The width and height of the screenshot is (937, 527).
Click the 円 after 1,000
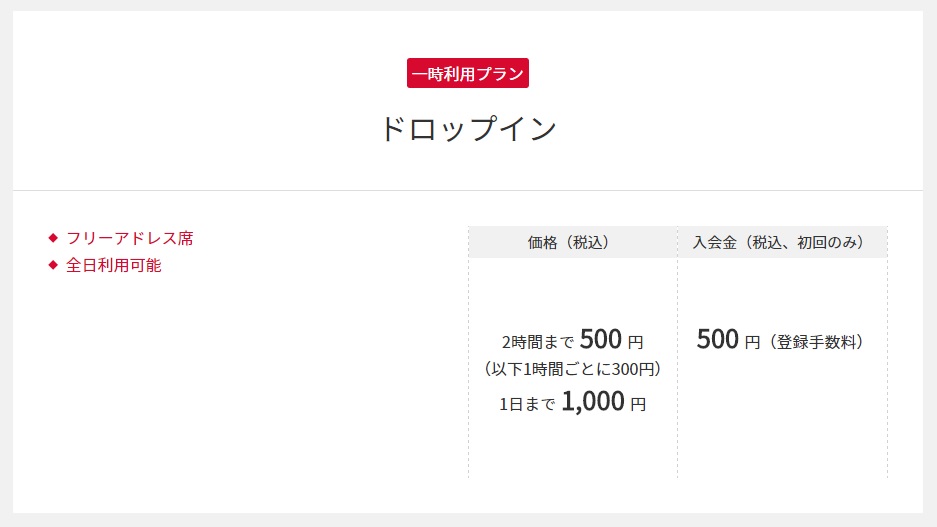[638, 405]
